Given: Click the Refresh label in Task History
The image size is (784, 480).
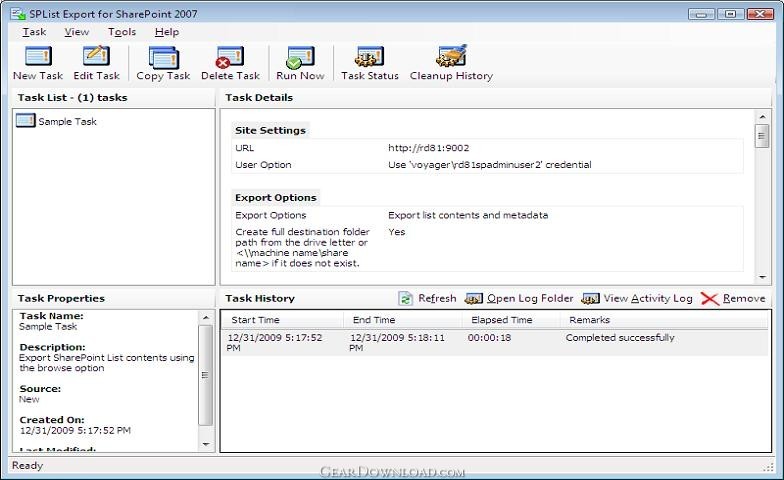Looking at the screenshot, I should point(438,298).
